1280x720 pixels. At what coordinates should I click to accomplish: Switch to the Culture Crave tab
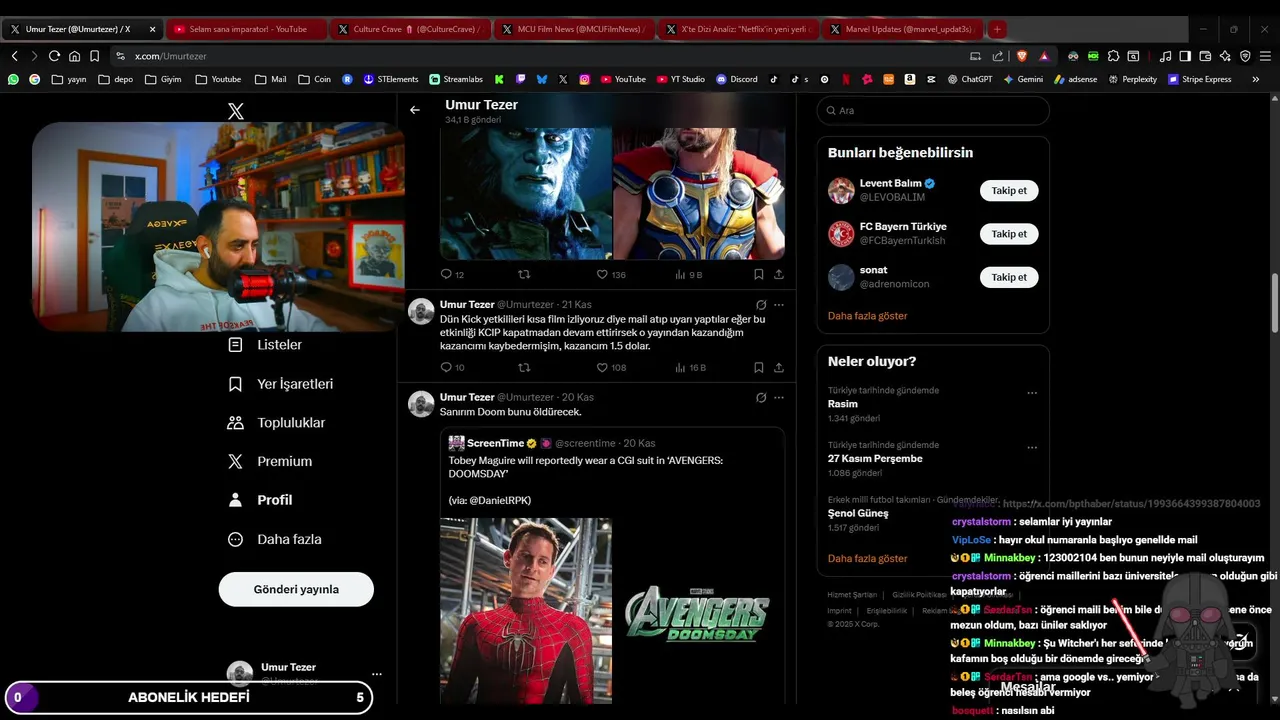click(x=409, y=29)
